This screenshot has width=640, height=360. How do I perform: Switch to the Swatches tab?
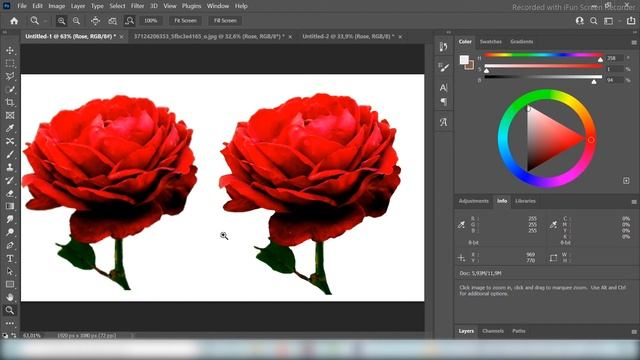pyautogui.click(x=491, y=42)
